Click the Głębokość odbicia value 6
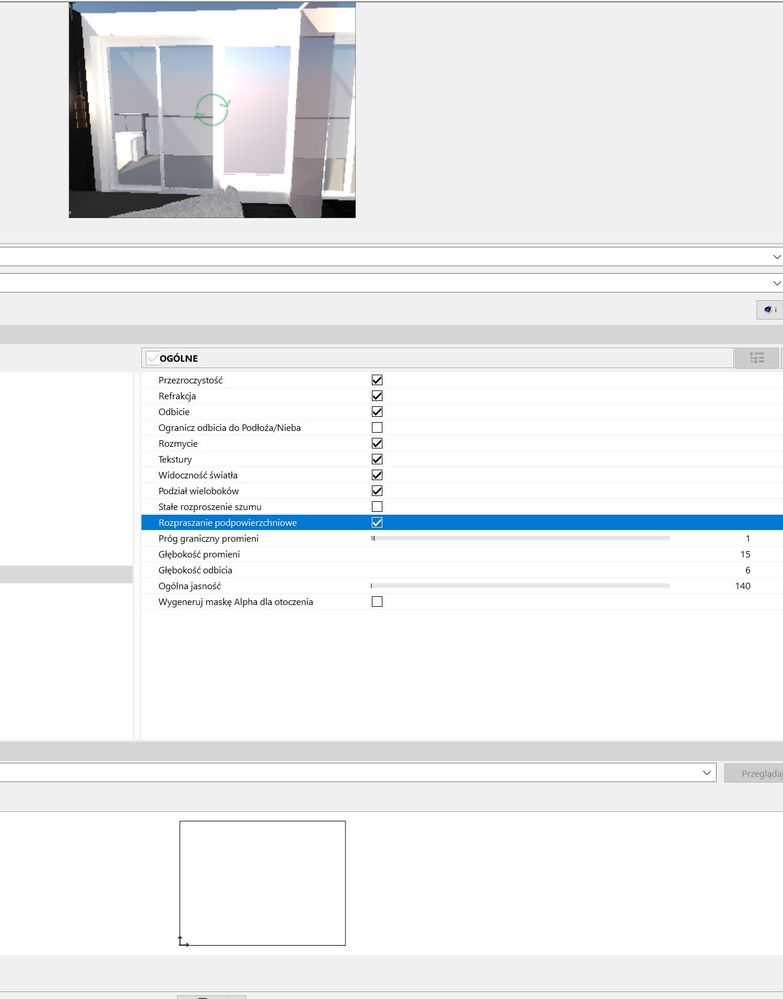Viewport: 783px width, 999px height. (747, 570)
